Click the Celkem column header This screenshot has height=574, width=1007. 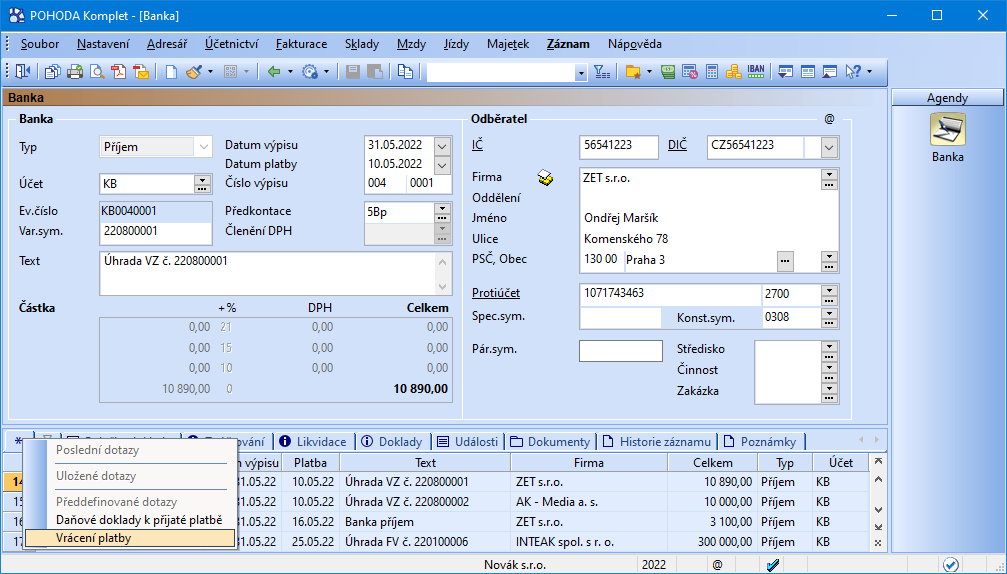712,462
